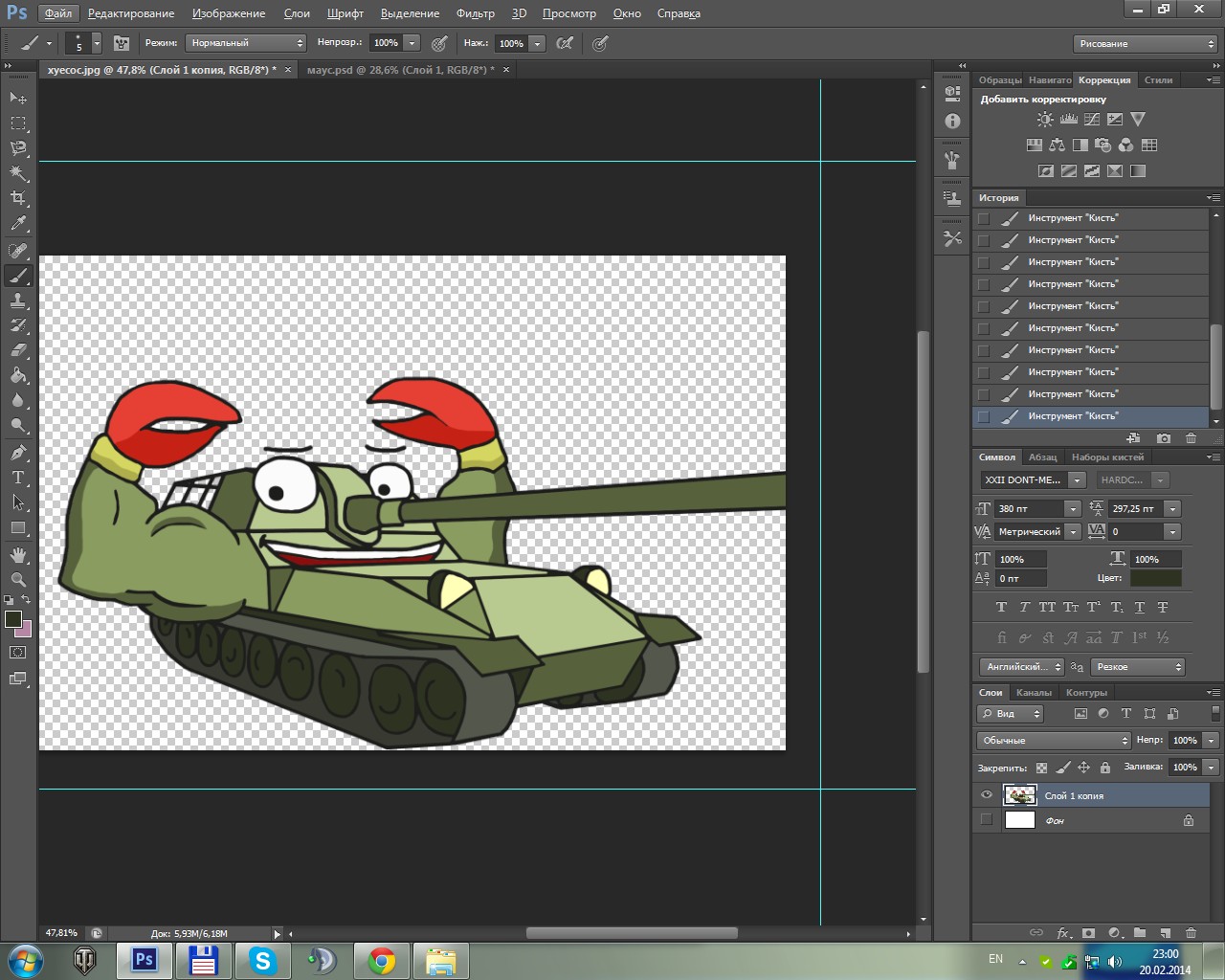
Task: Select the Zoom tool in toolbox
Action: tap(18, 580)
